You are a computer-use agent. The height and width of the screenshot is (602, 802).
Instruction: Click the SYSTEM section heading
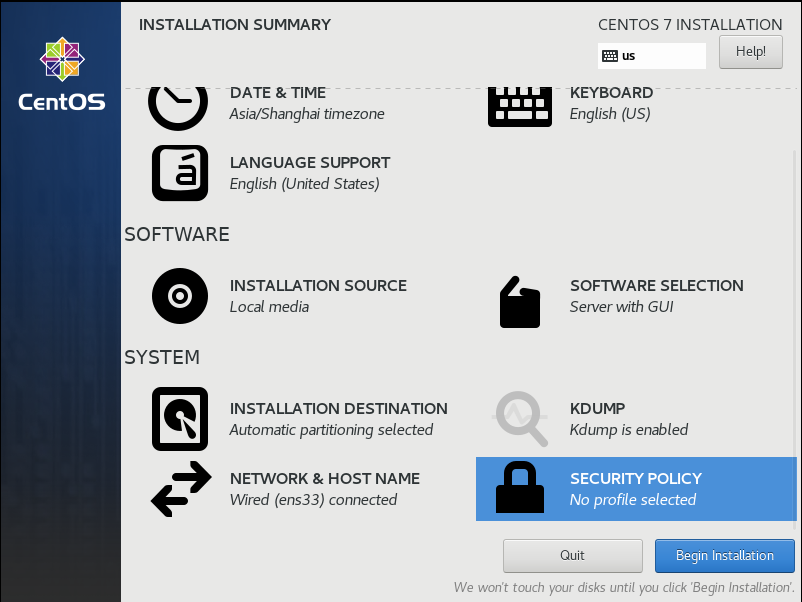coord(162,358)
